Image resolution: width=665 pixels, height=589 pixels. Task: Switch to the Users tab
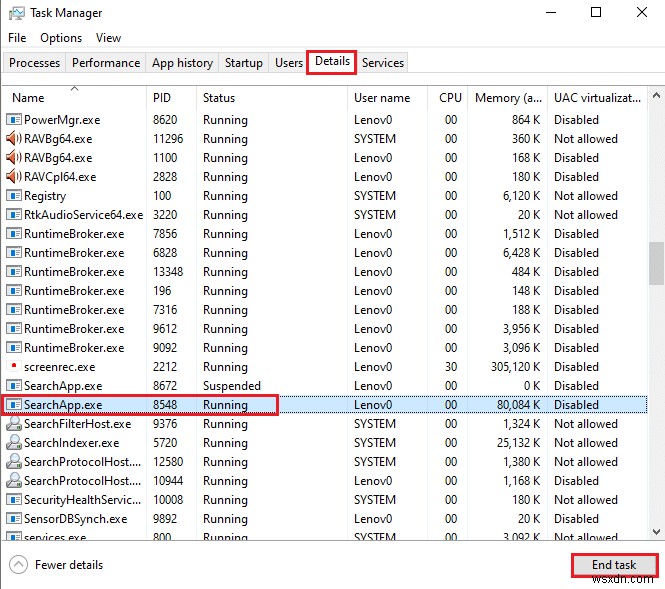click(x=289, y=63)
